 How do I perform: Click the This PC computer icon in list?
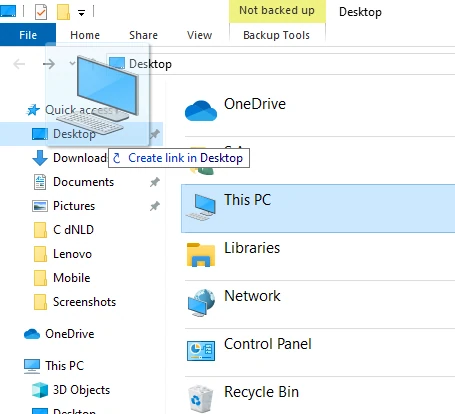[x=201, y=207]
